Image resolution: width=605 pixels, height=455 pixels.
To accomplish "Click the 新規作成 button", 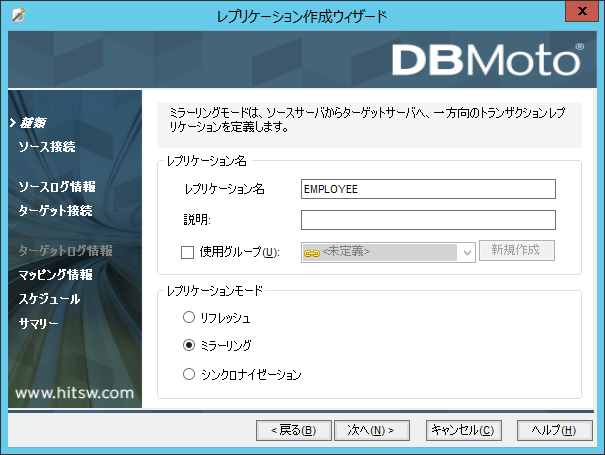I will (517, 250).
